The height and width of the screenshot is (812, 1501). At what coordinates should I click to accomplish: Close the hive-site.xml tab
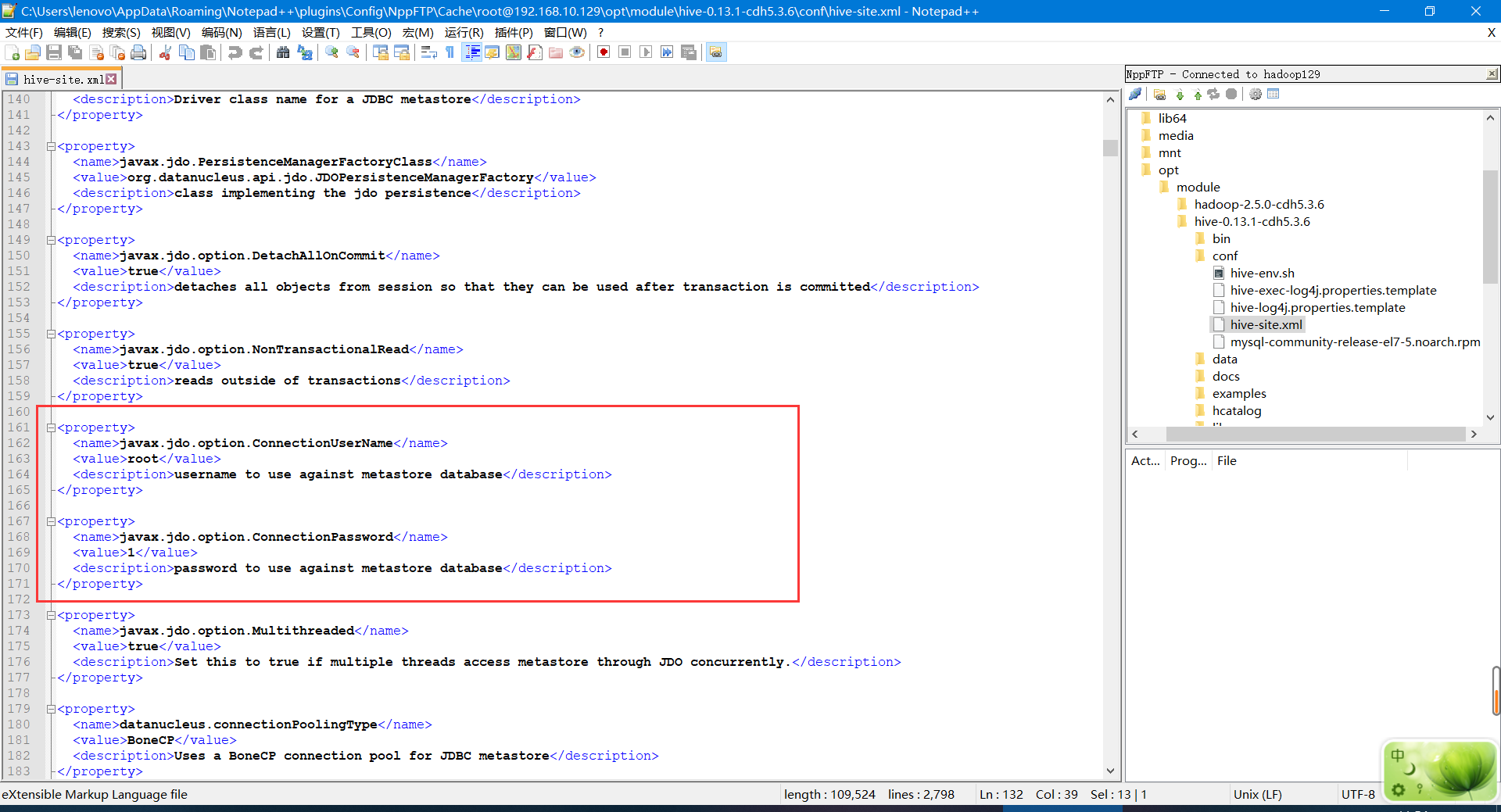click(x=112, y=79)
